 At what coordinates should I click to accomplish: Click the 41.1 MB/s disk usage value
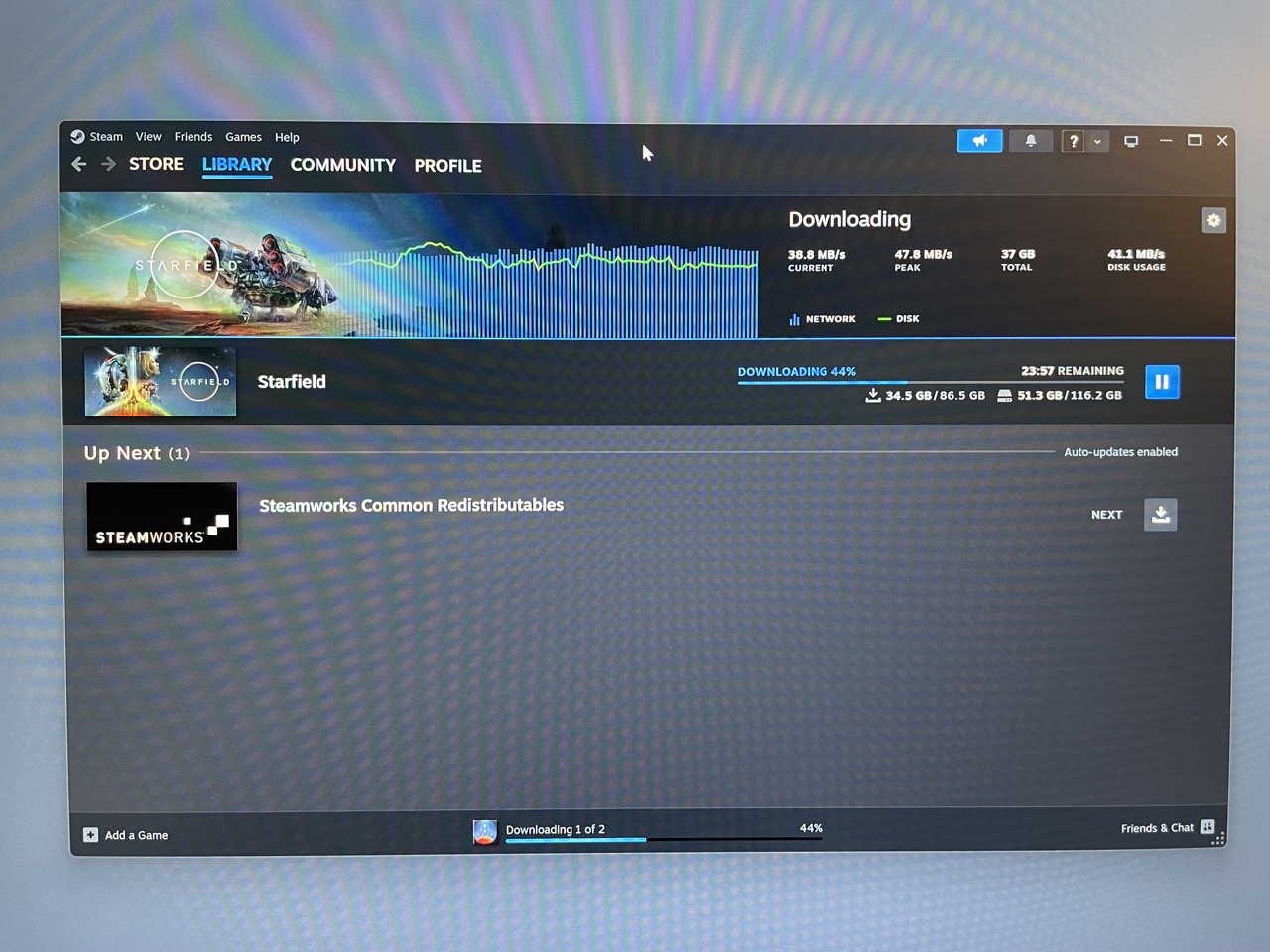point(1136,254)
